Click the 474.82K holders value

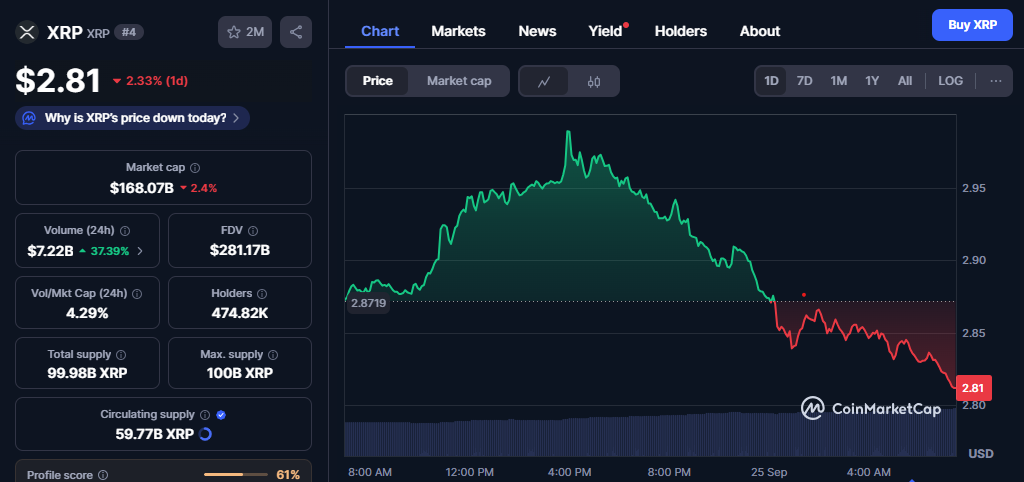tap(240, 313)
